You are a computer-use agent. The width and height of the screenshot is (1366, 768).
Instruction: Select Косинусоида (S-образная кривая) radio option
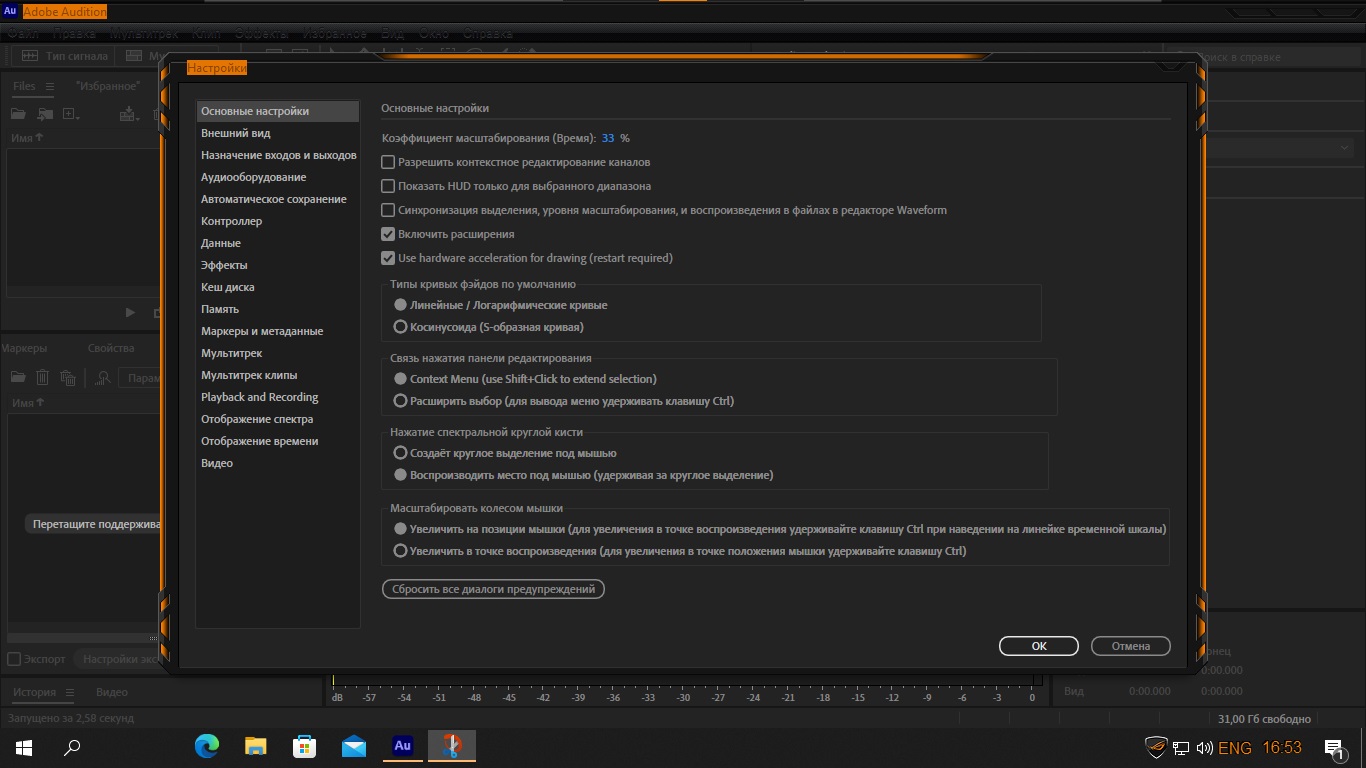[x=400, y=327]
